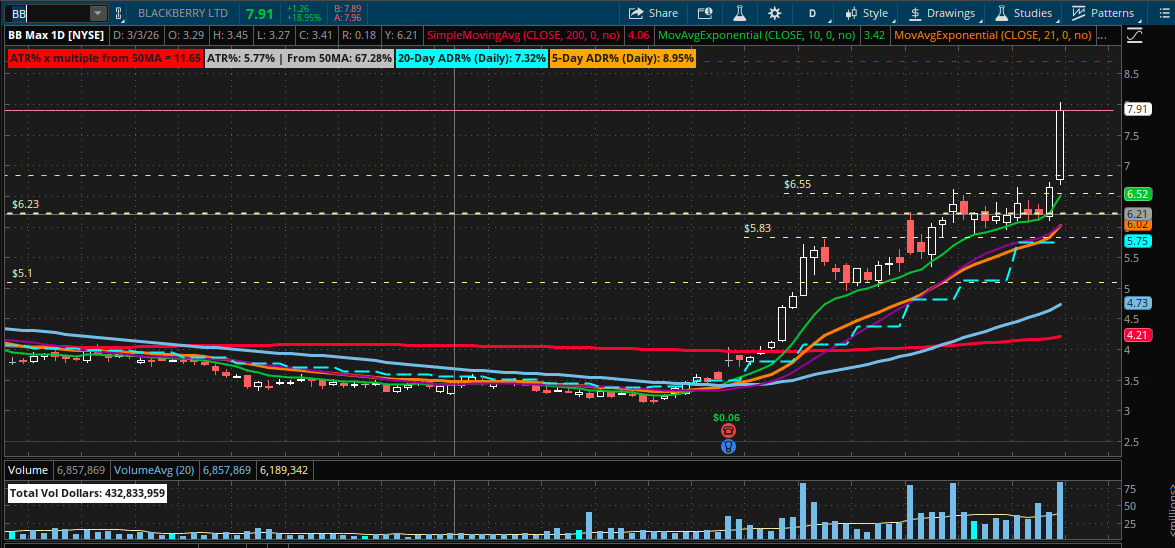The width and height of the screenshot is (1175, 548).
Task: Click the $5.83 price level label
Action: click(758, 228)
